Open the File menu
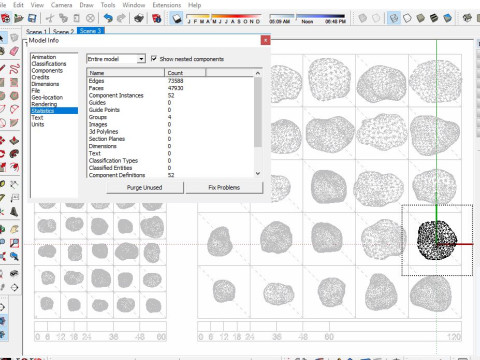Screen dimensions: 480x360 (3, 5)
